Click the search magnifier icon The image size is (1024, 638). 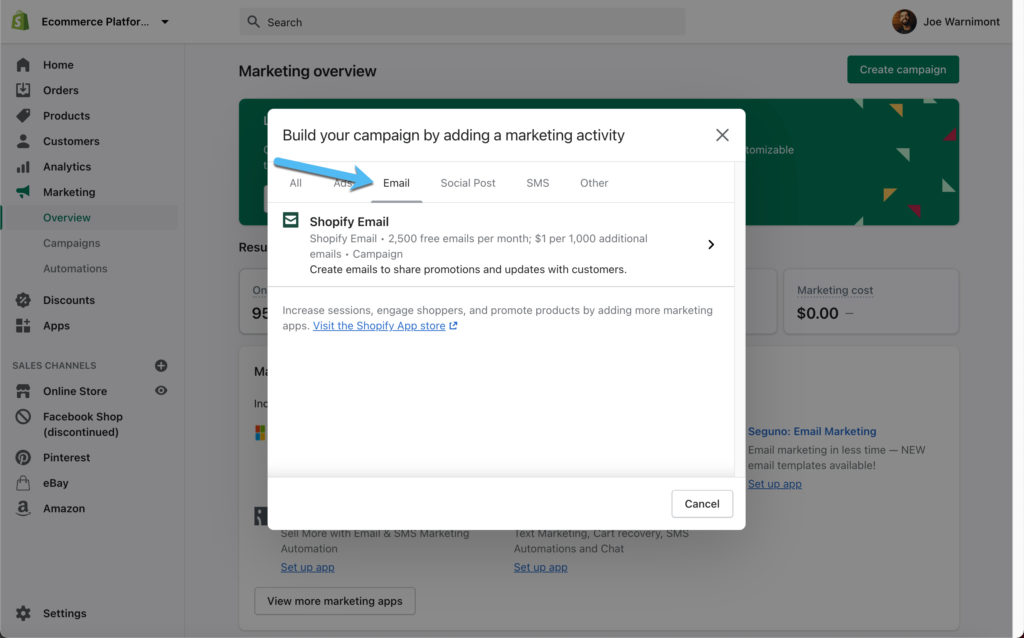tap(253, 22)
